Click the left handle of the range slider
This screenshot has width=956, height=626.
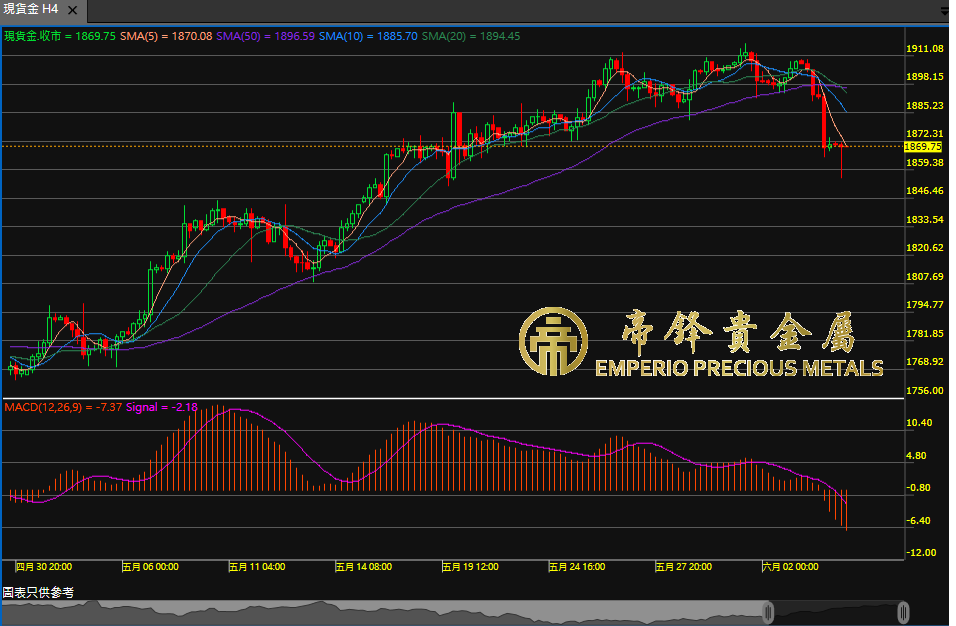(x=768, y=611)
